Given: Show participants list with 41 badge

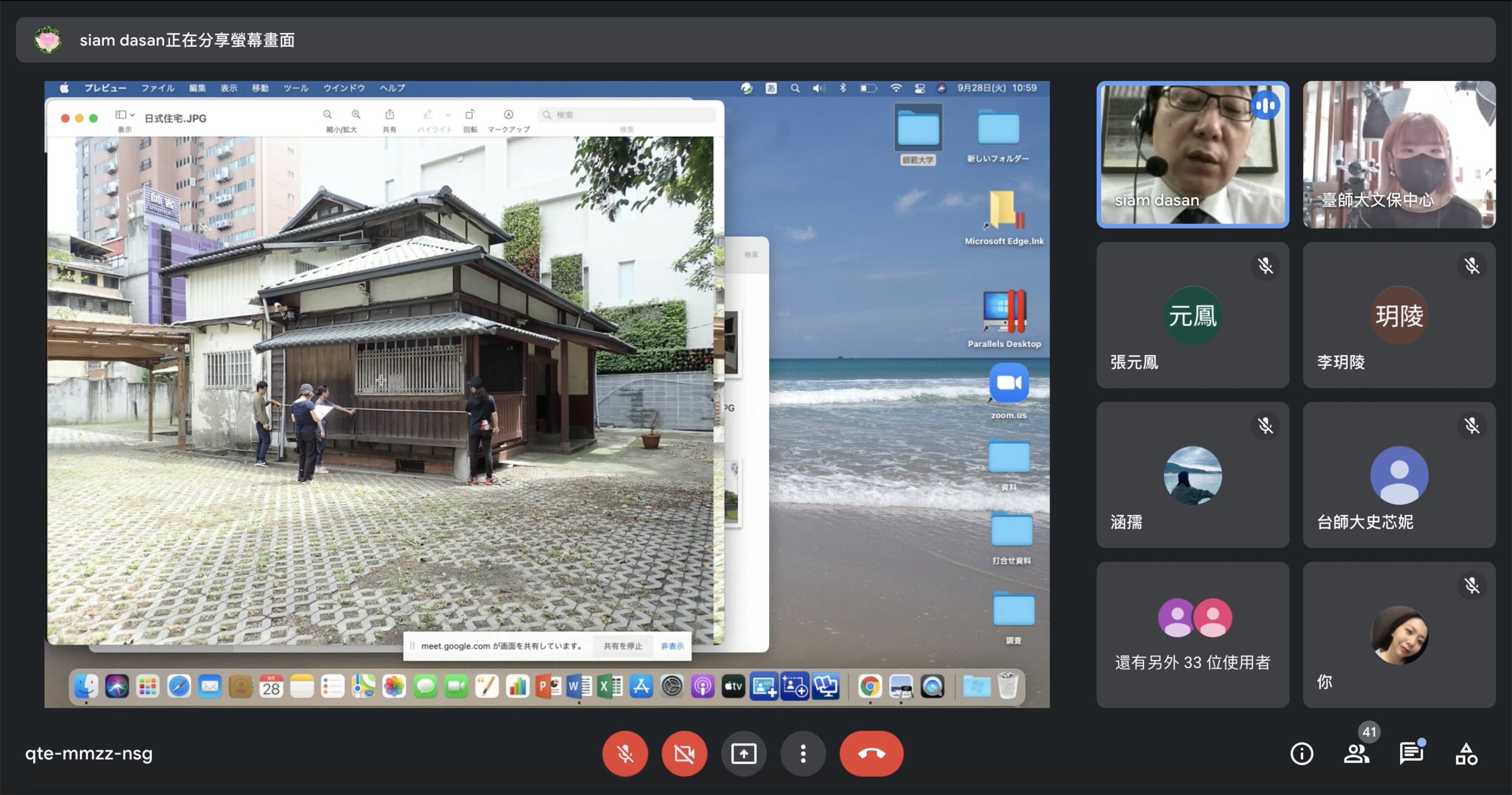Looking at the screenshot, I should [x=1356, y=753].
